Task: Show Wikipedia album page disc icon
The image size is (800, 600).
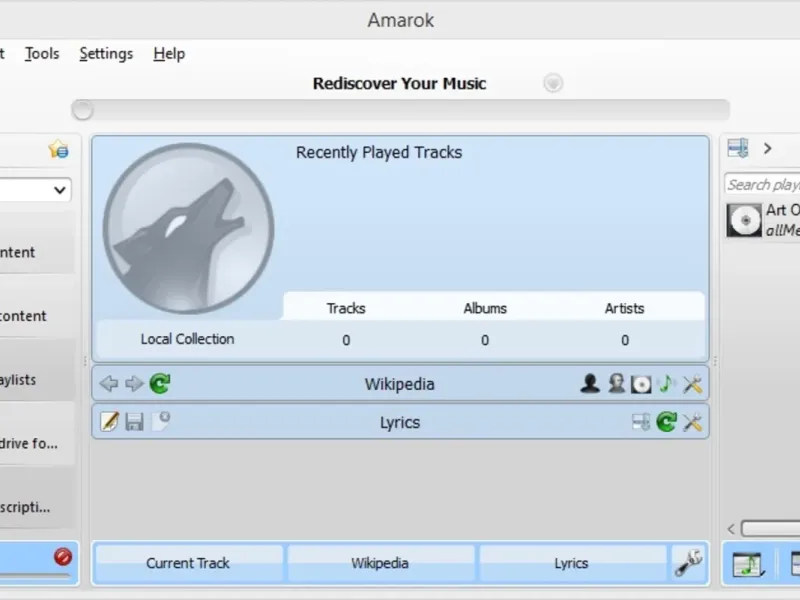Action: coord(641,384)
